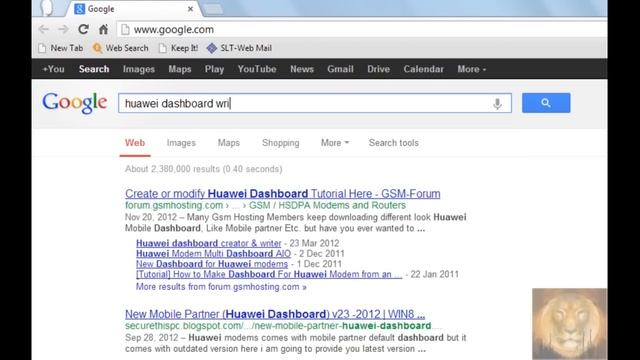Open the SLT-Web Mail bookmark
640x360 pixels.
tap(239, 48)
